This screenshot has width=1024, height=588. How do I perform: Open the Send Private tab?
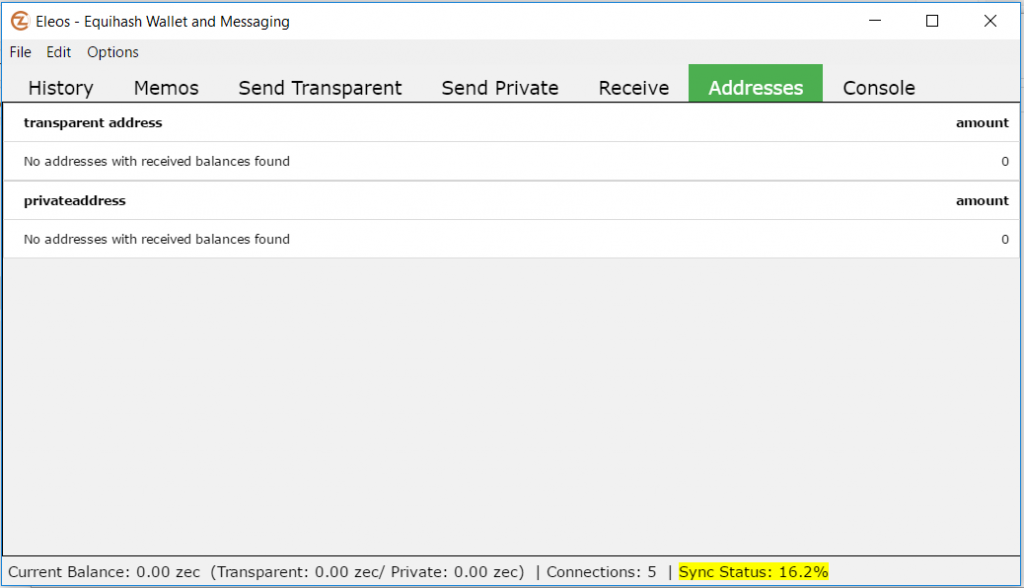pos(500,88)
